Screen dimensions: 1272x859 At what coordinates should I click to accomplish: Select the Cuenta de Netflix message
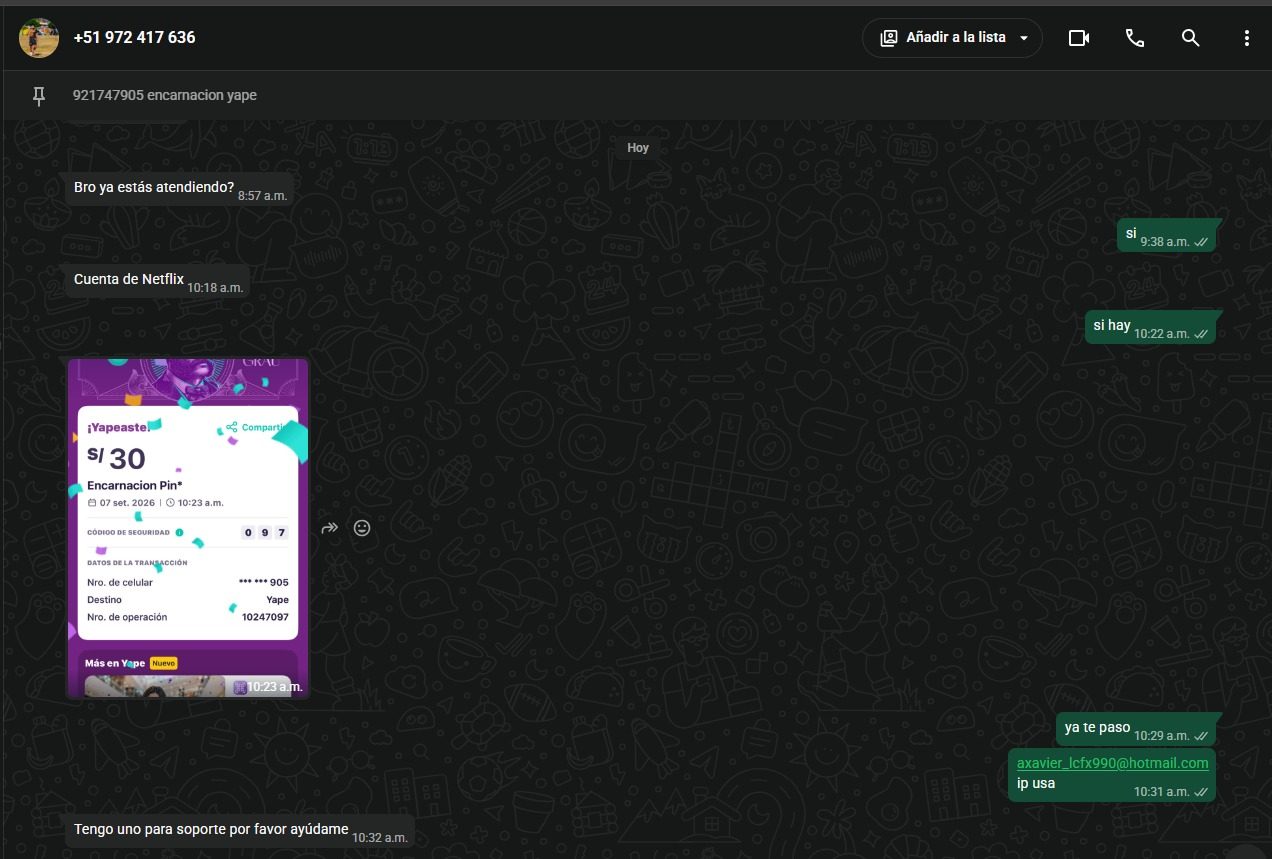pyautogui.click(x=157, y=281)
